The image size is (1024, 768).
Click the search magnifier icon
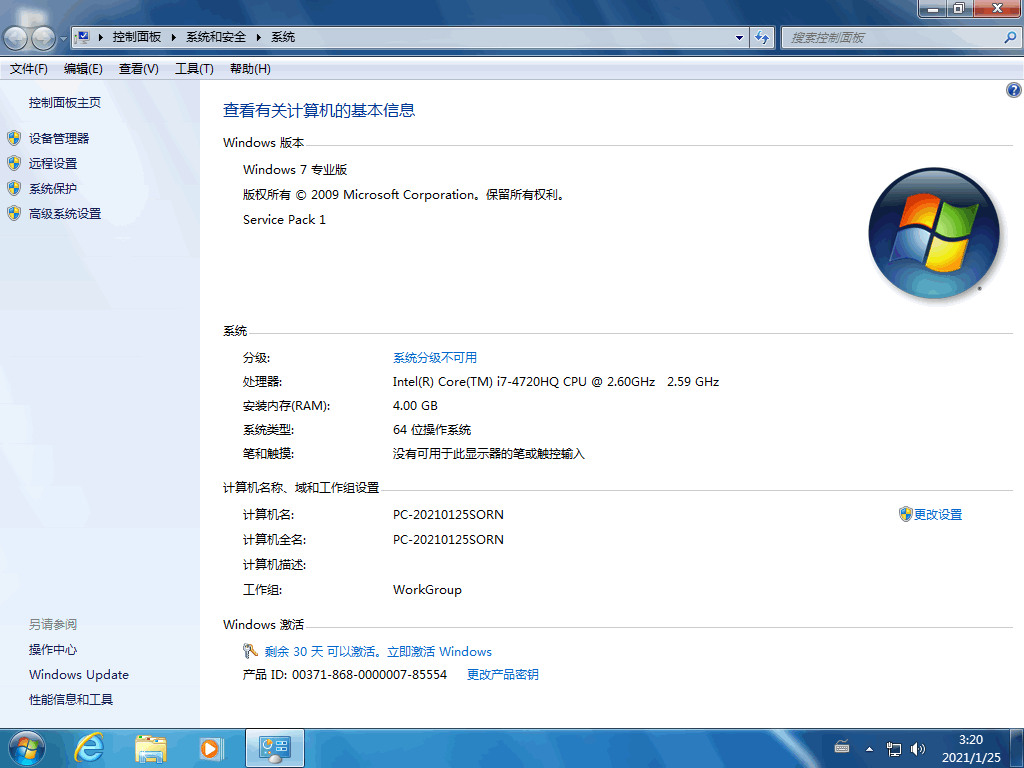(1010, 37)
